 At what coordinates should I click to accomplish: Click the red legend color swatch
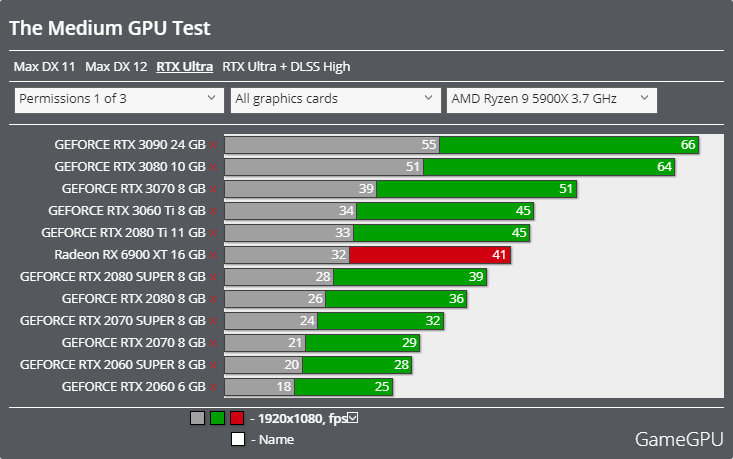coord(237,418)
